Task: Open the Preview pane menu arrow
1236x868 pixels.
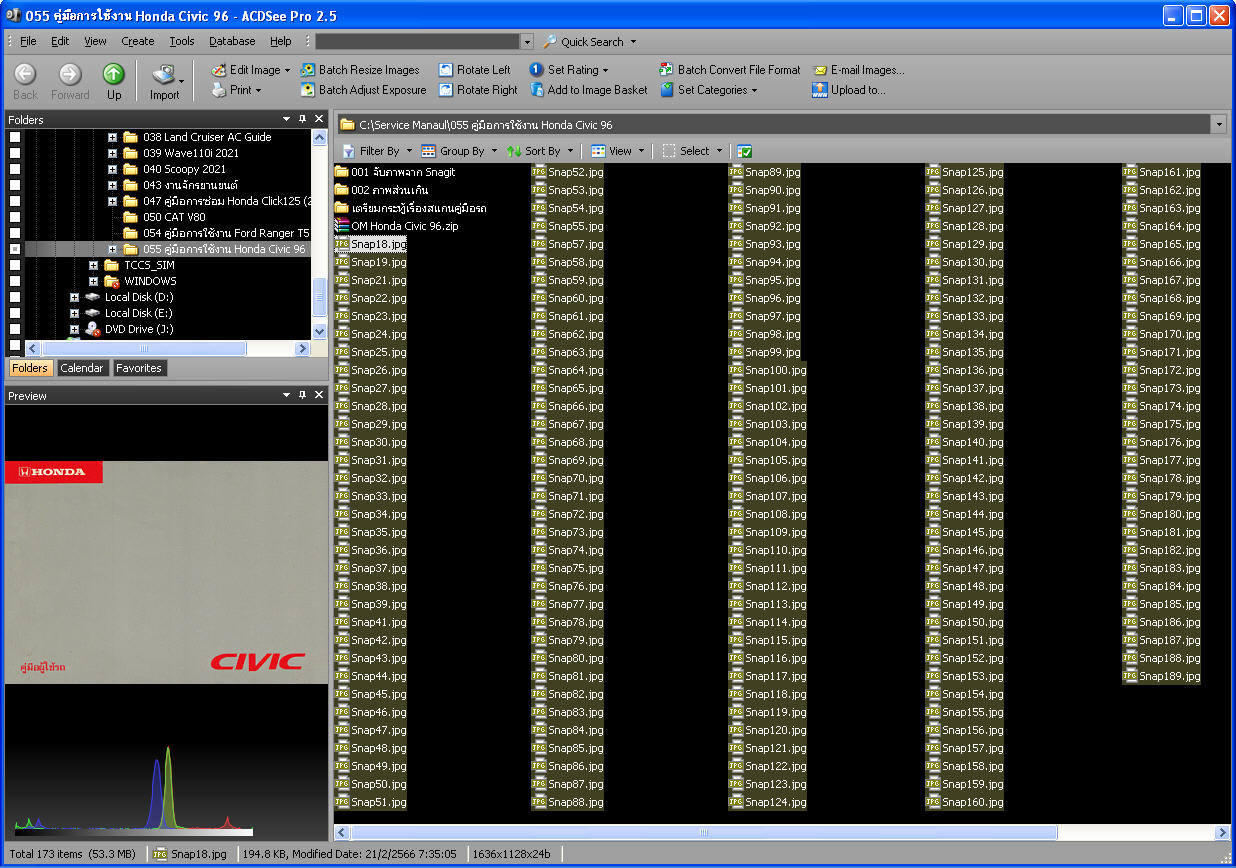Action: point(287,396)
